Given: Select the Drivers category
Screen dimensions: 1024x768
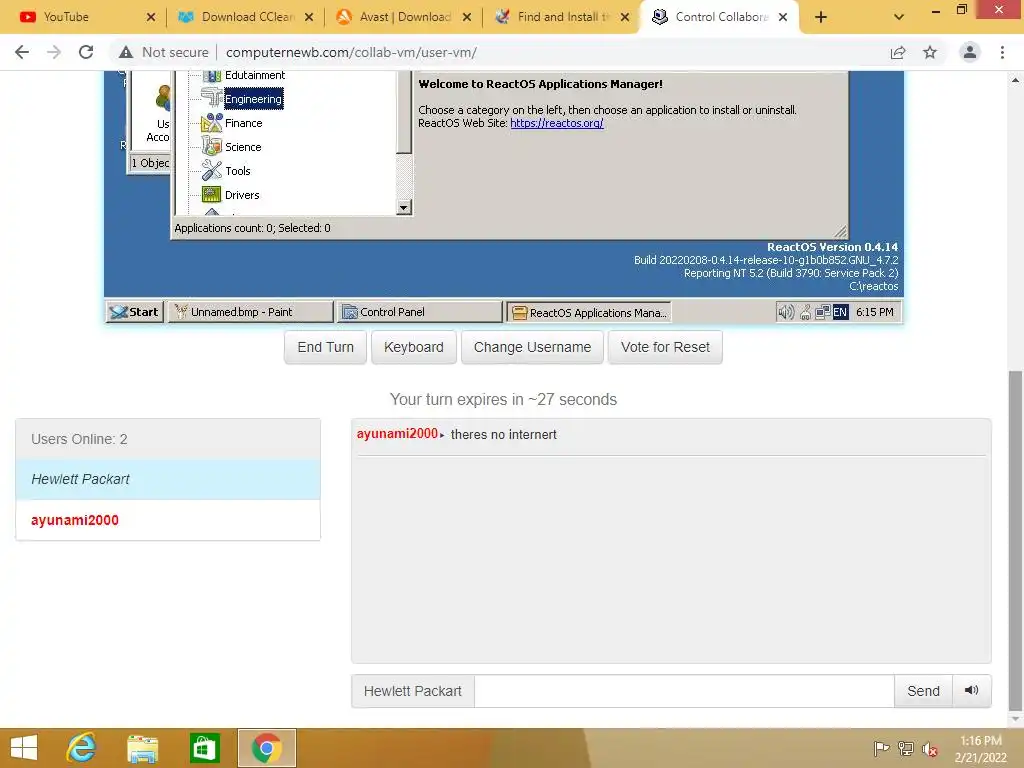Looking at the screenshot, I should point(242,195).
